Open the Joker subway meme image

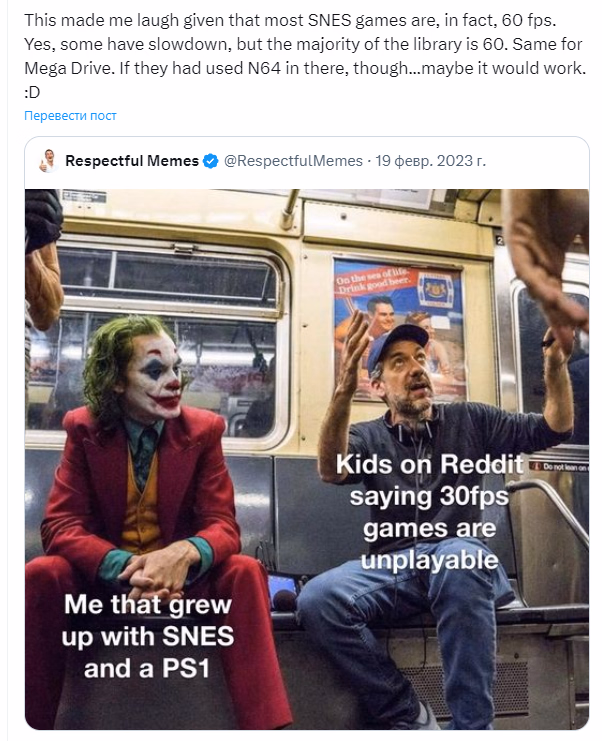click(307, 459)
